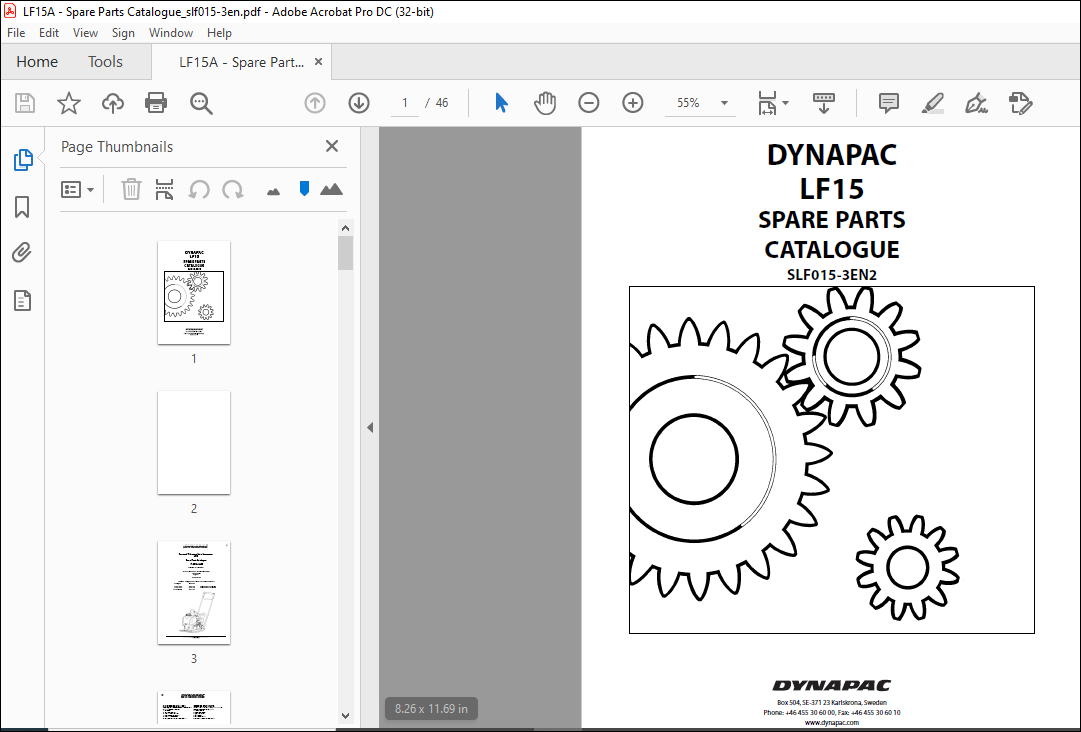Open the View menu

point(85,33)
